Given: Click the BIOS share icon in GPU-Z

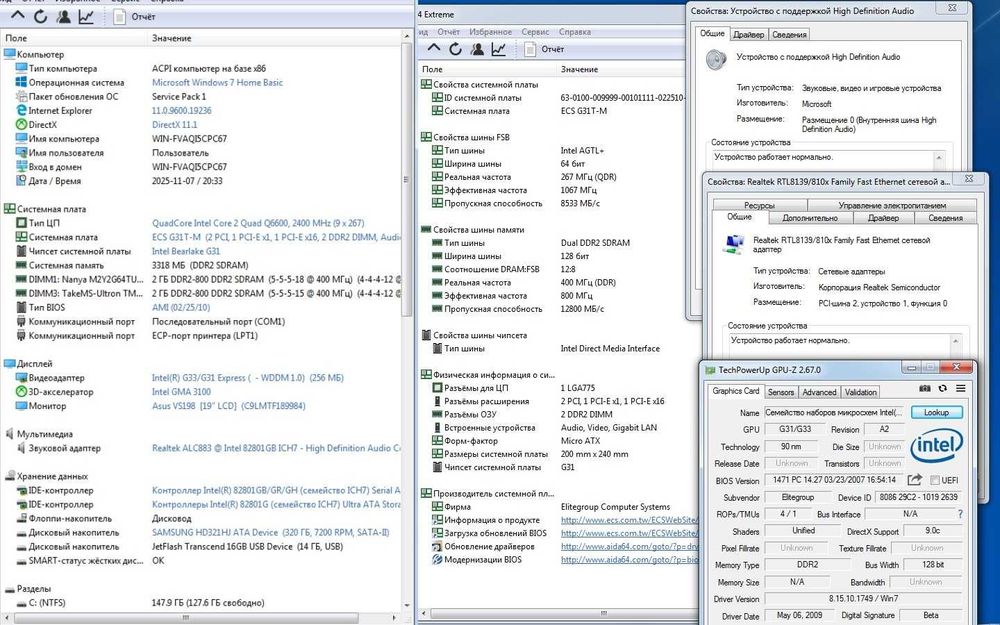Looking at the screenshot, I should pyautogui.click(x=915, y=480).
